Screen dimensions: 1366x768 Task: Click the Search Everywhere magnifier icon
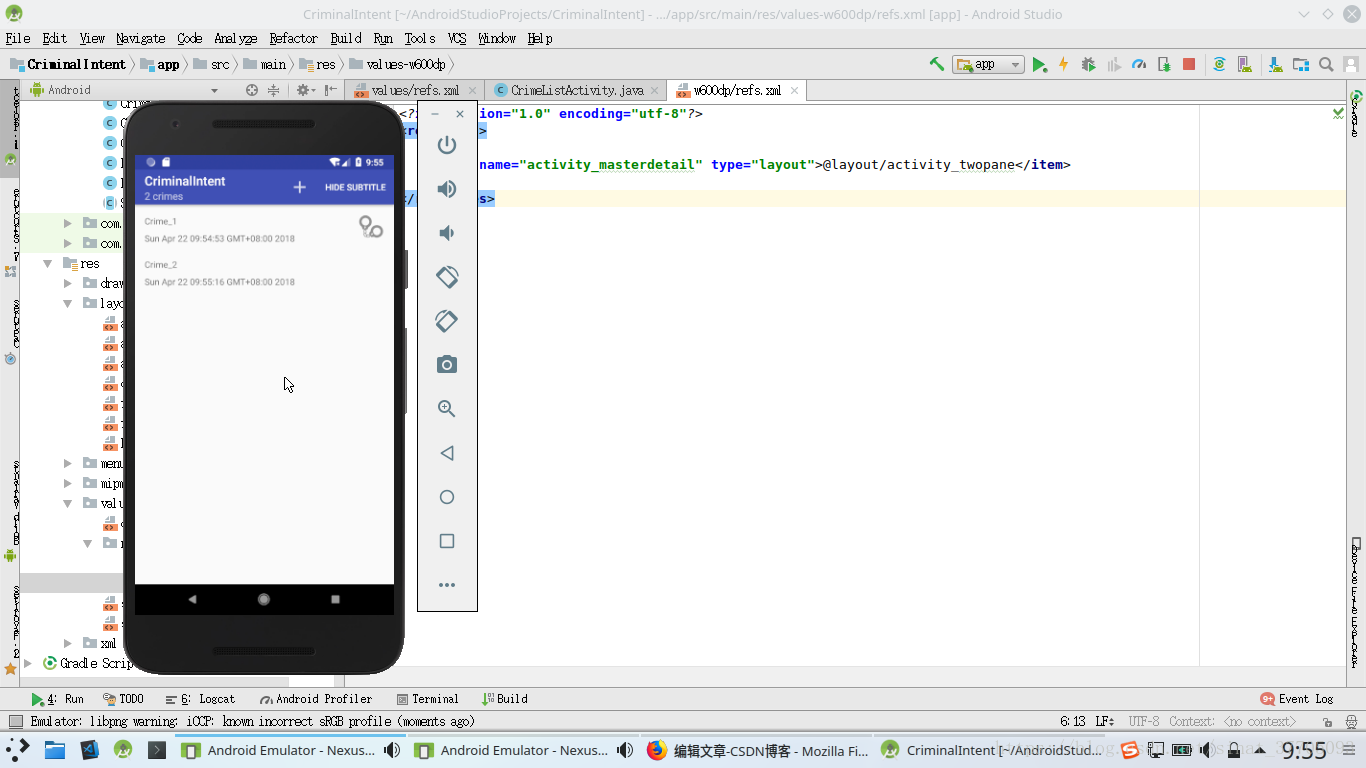(x=1326, y=64)
